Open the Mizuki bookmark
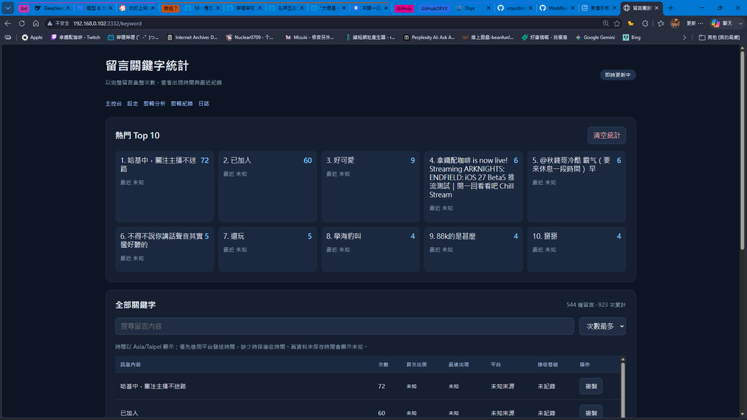The height and width of the screenshot is (420, 747). point(310,37)
